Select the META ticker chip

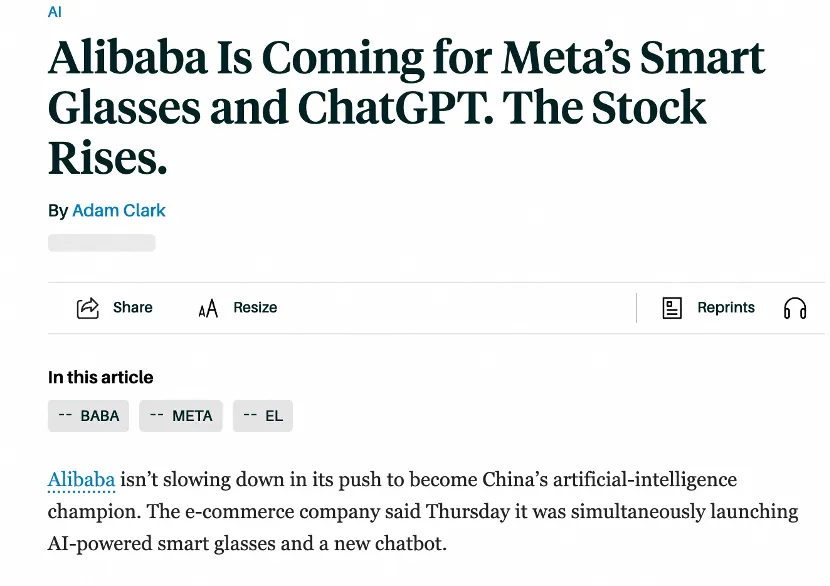point(181,416)
